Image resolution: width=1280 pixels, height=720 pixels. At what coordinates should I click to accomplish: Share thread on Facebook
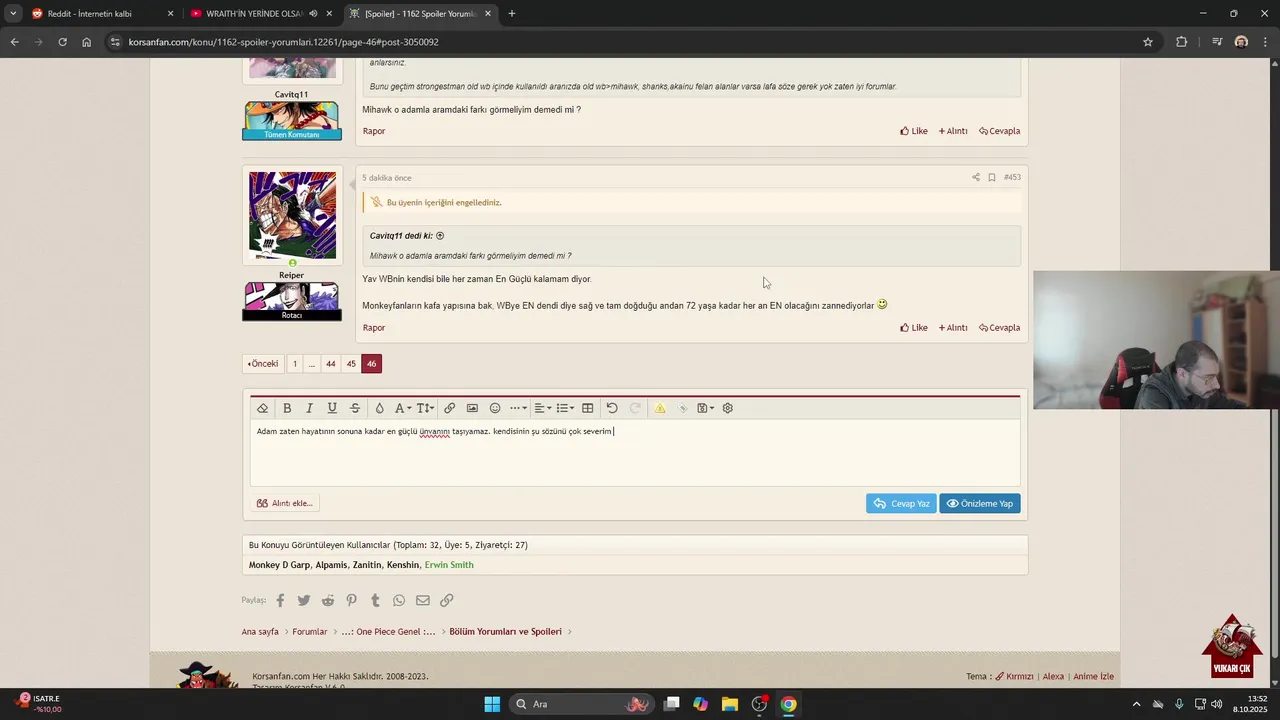280,600
